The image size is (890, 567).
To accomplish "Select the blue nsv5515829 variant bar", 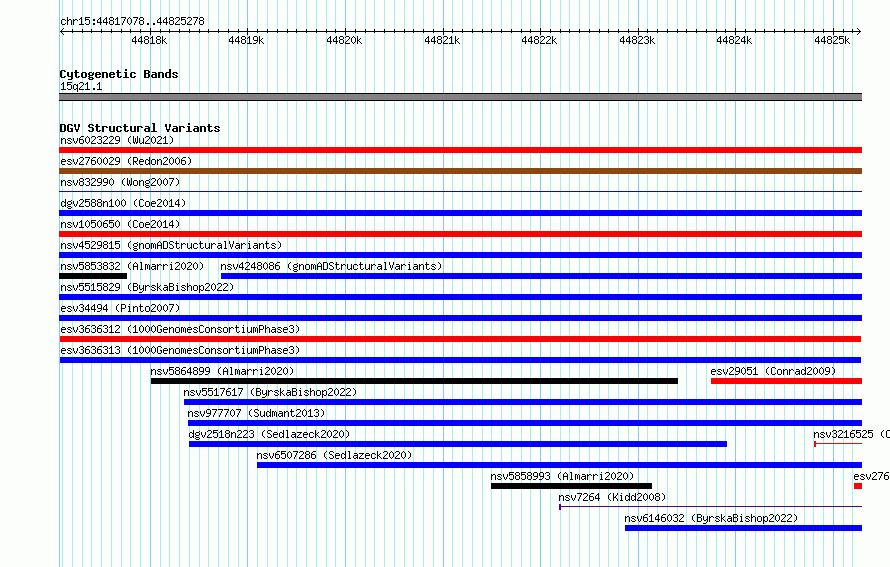I will (x=460, y=297).
